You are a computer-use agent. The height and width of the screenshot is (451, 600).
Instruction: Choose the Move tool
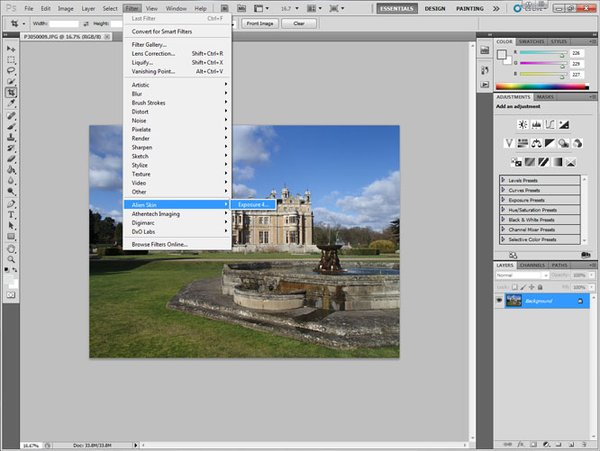coord(10,48)
